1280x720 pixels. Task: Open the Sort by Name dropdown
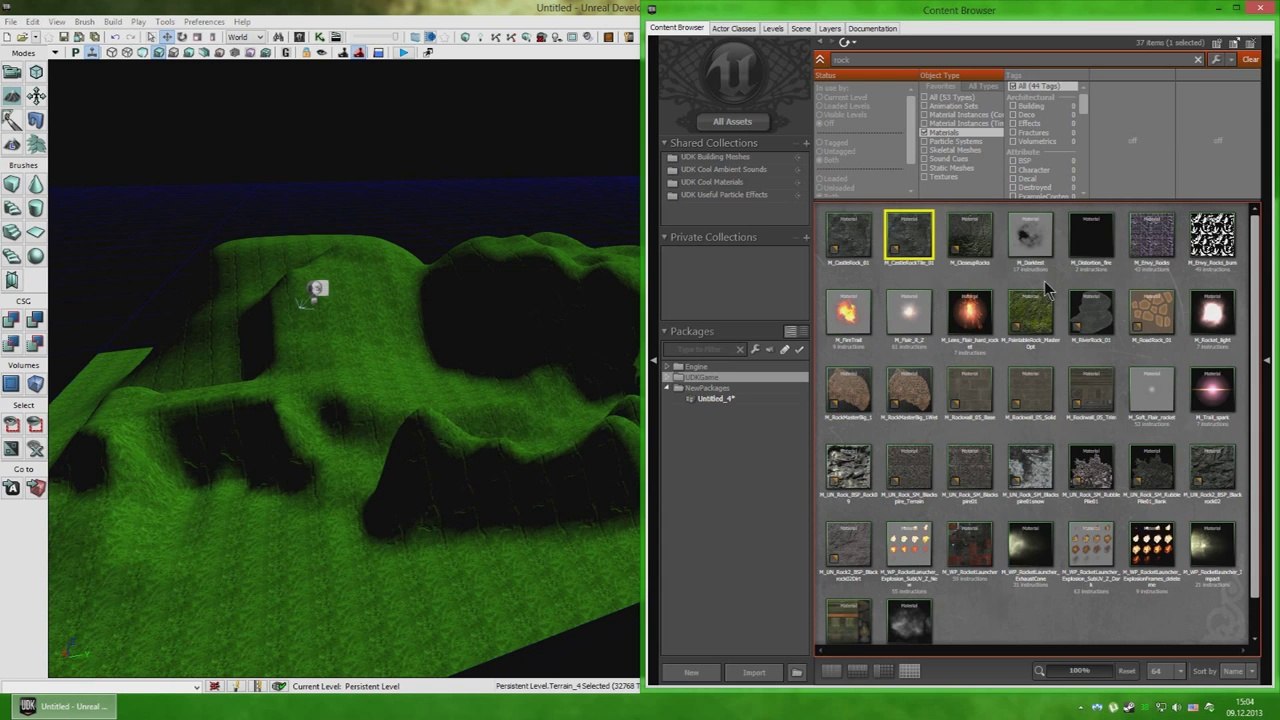1236,672
